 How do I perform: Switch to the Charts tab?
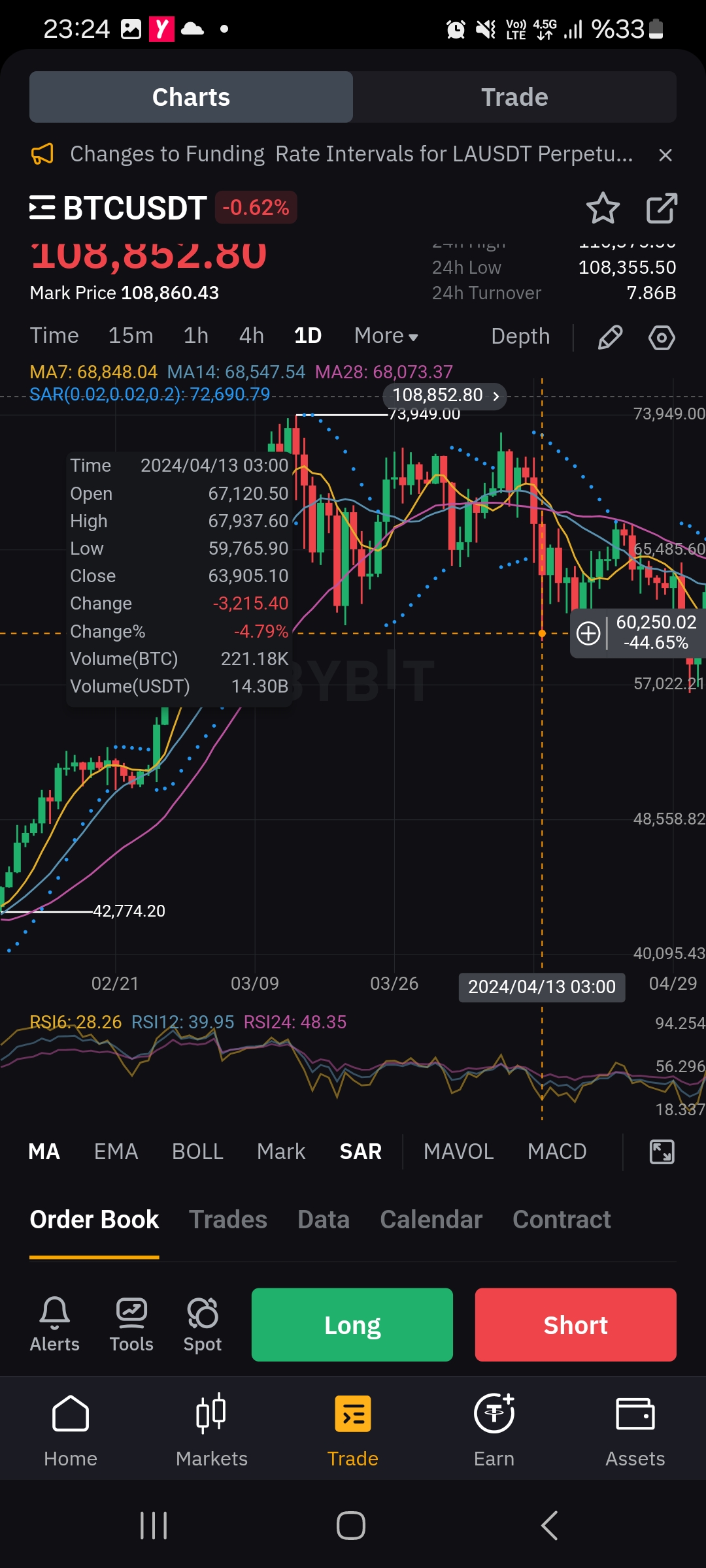pyautogui.click(x=191, y=97)
